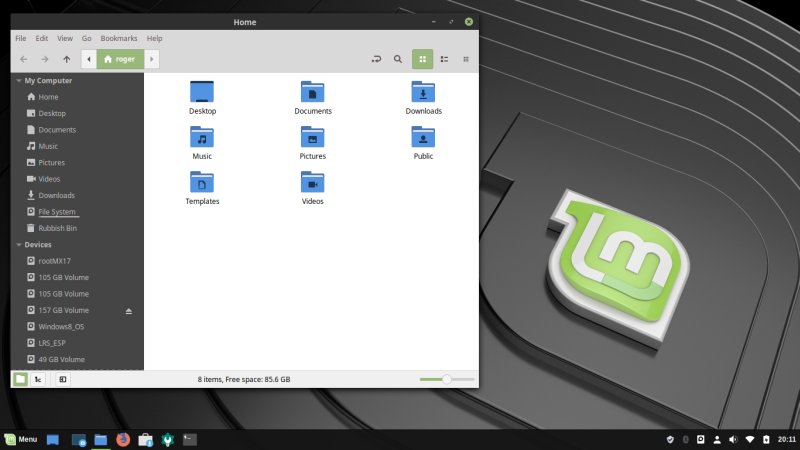Launch Firefox from the taskbar panel
This screenshot has height=450, width=800.
pyautogui.click(x=123, y=439)
